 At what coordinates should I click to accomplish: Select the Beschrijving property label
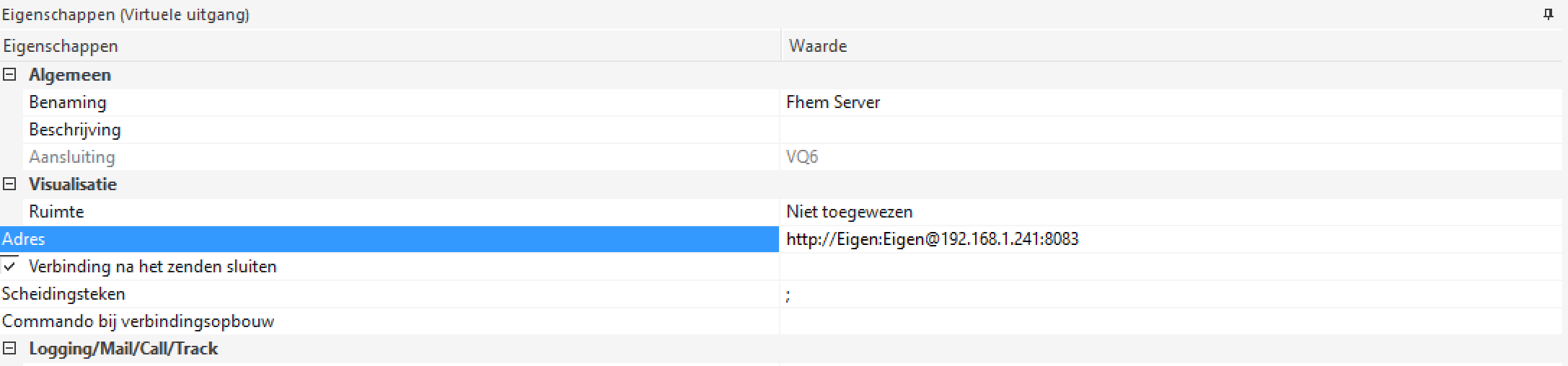coord(75,130)
